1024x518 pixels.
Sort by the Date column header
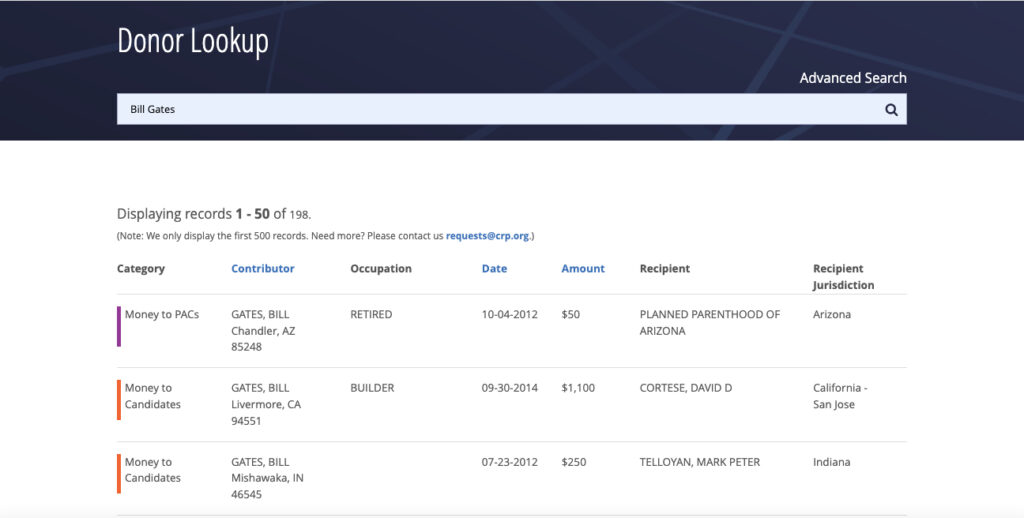pos(494,268)
